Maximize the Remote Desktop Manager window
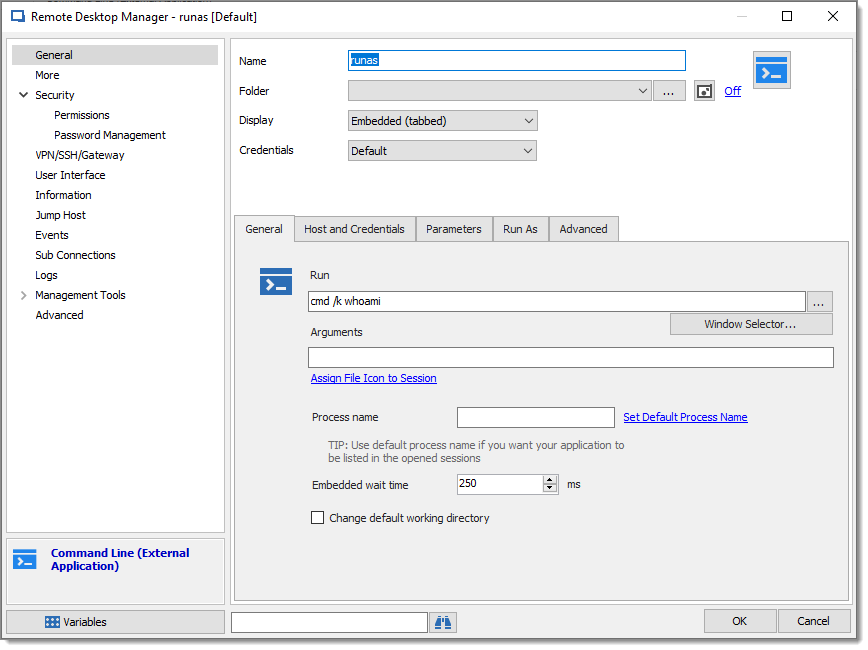Screen dimensions: 868x650 pos(787,16)
